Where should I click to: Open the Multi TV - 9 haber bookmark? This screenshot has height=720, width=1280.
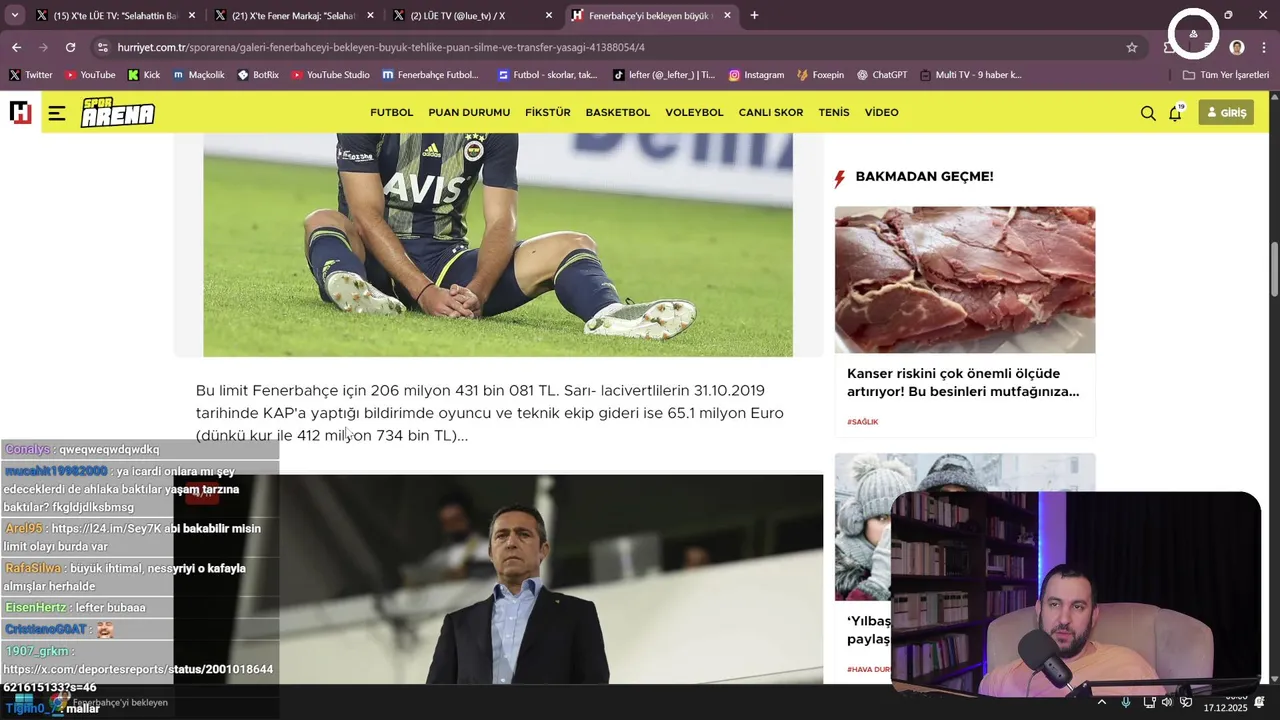tap(971, 75)
